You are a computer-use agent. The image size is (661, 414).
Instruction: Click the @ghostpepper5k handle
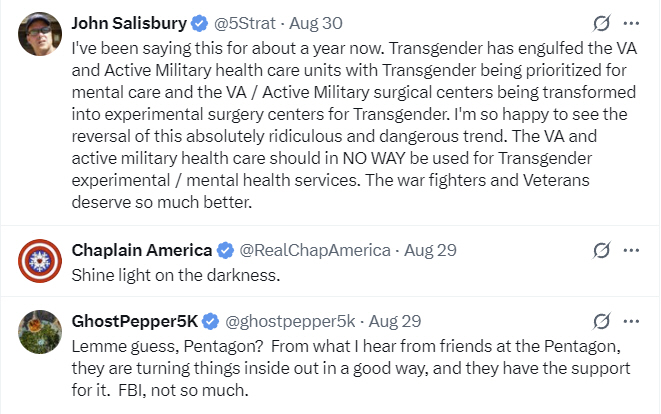[290, 321]
